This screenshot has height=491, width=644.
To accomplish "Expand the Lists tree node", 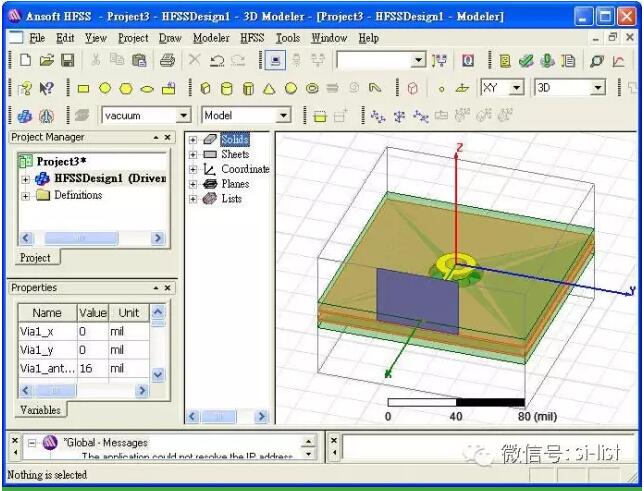I will (x=193, y=199).
